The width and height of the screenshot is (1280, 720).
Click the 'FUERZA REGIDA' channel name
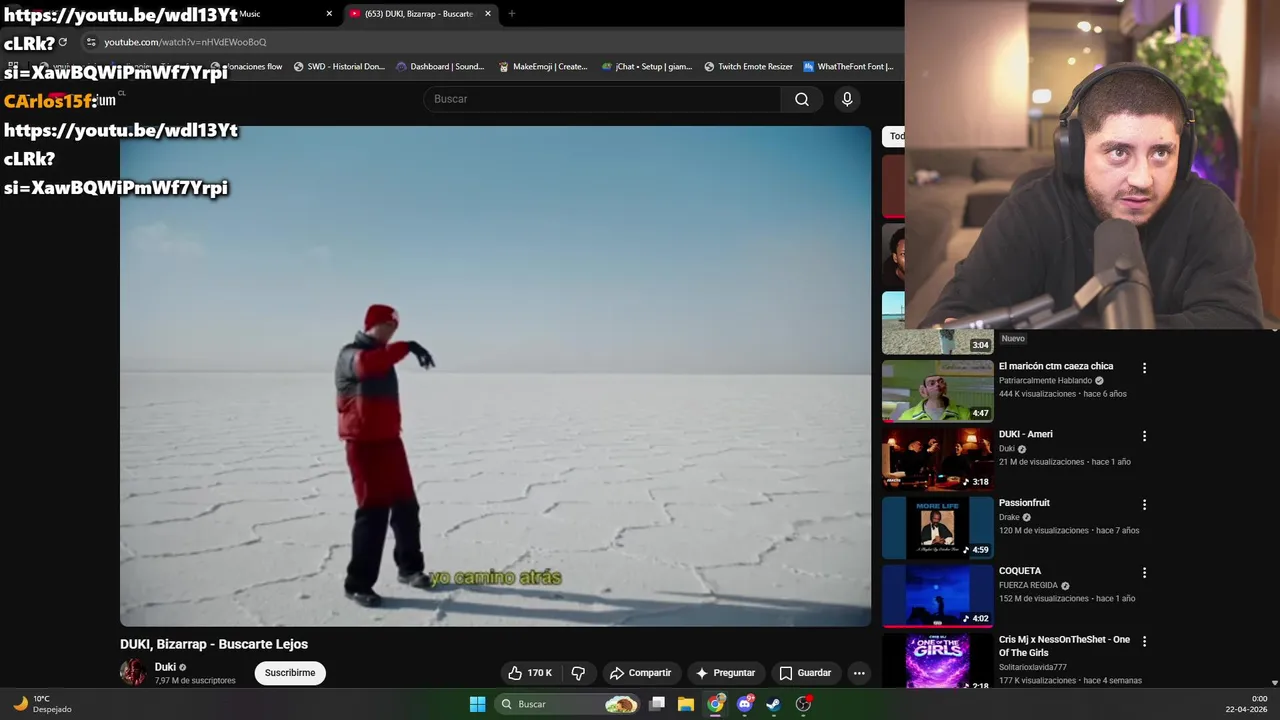1028,586
